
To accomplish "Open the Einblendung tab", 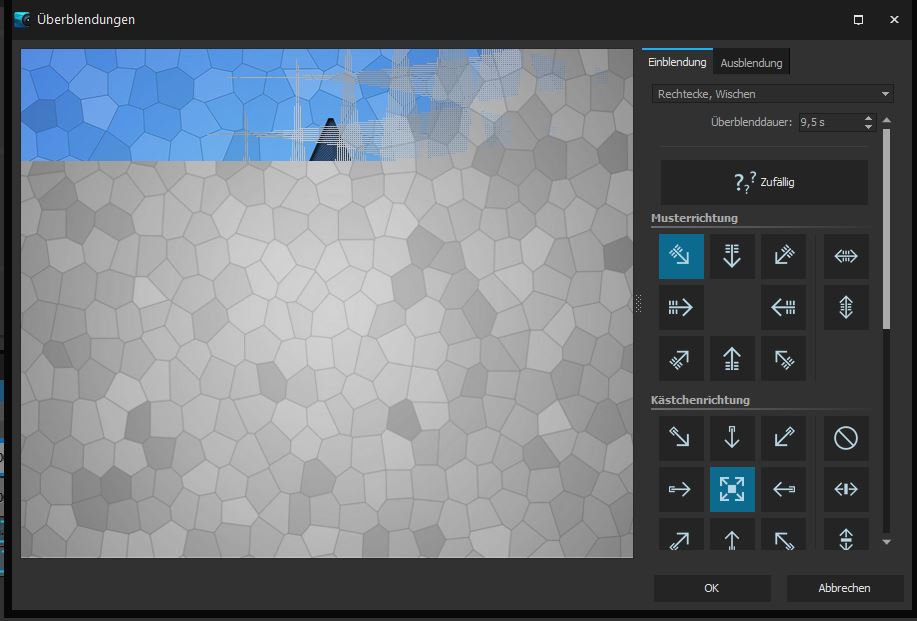I will pos(677,62).
